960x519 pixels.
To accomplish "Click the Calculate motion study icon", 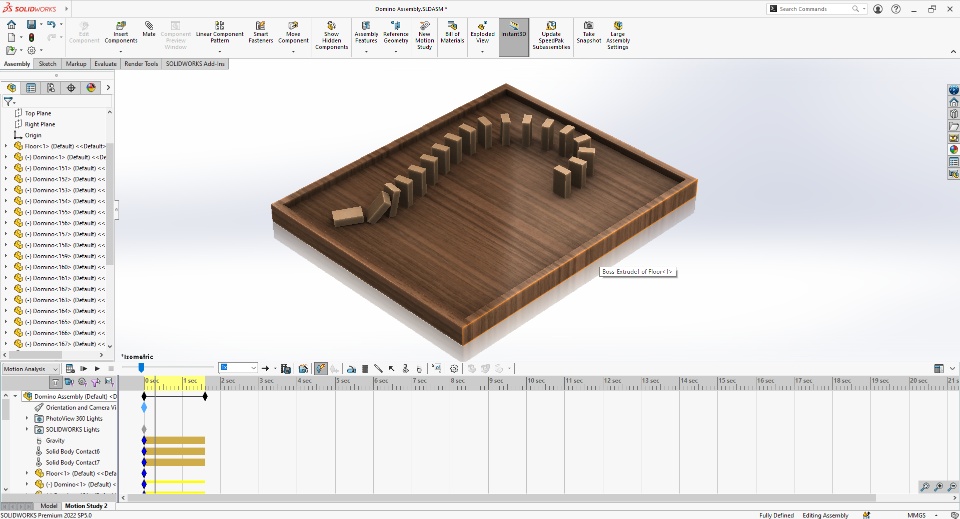I will (x=70, y=368).
